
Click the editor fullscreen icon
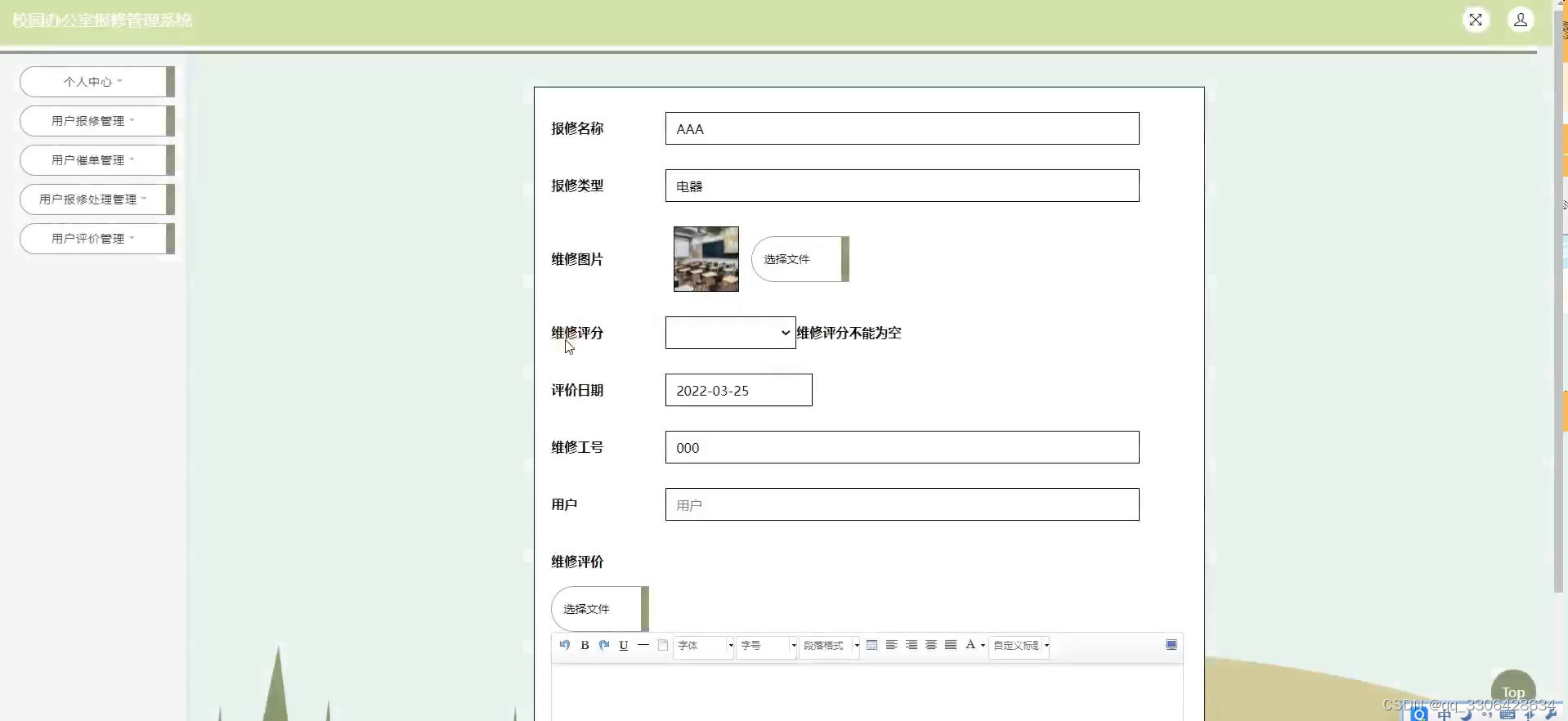click(x=1172, y=645)
